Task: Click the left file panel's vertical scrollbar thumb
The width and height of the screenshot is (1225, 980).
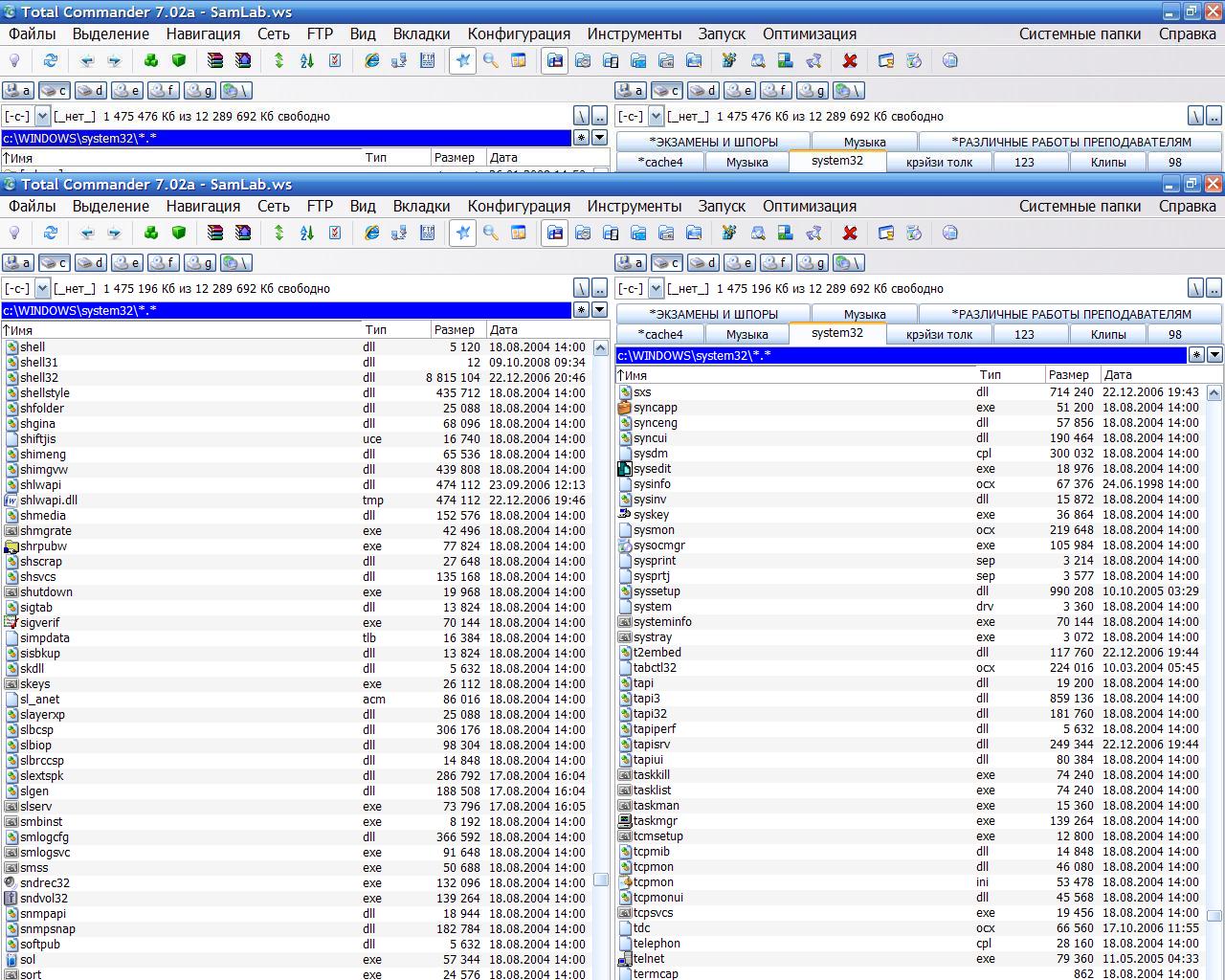Action: [x=601, y=880]
